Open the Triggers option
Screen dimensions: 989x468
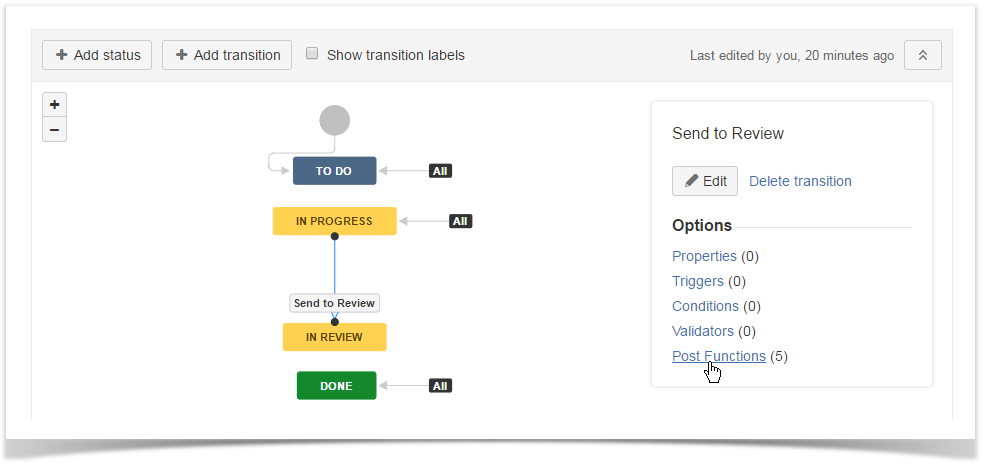(698, 281)
